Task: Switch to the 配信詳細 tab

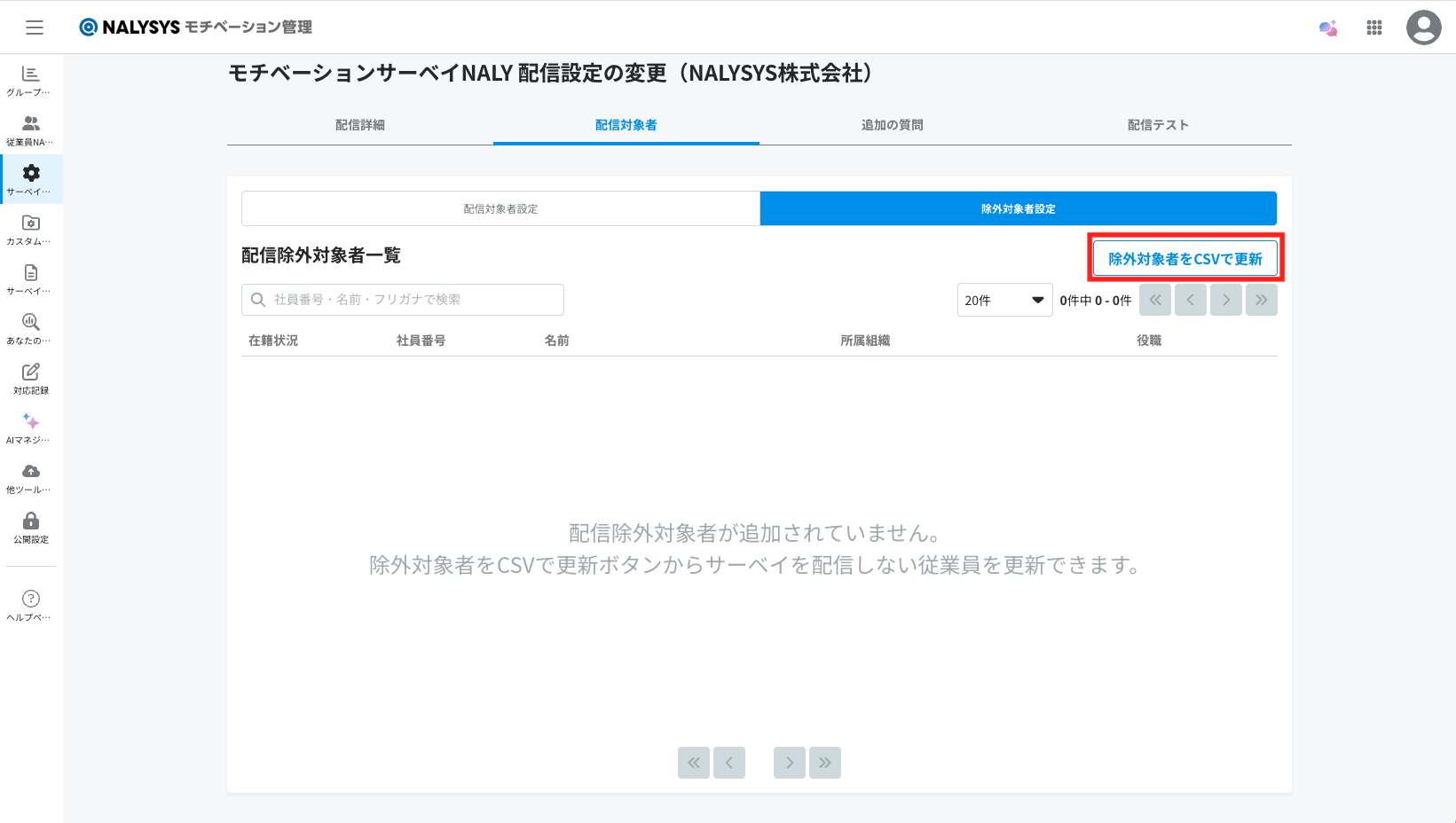Action: point(360,125)
